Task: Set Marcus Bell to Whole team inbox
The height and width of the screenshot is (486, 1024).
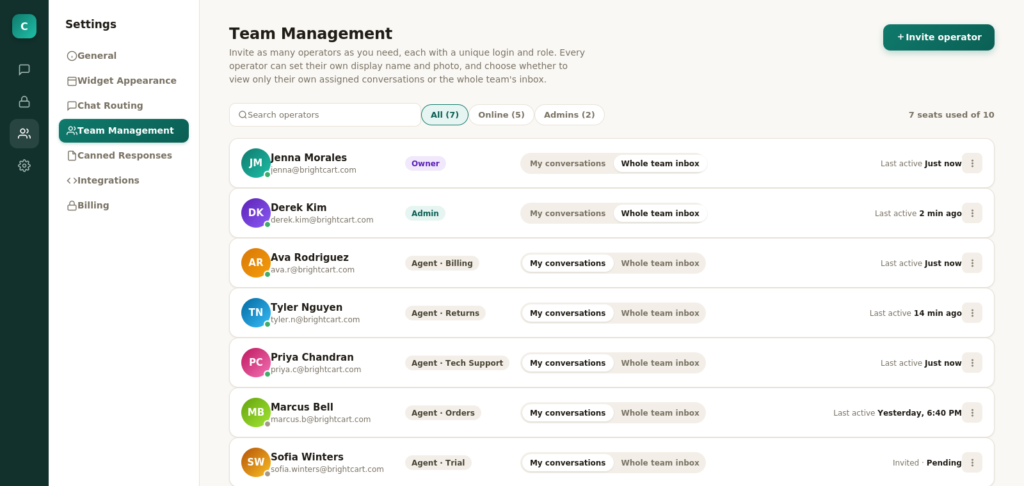Action: 660,413
